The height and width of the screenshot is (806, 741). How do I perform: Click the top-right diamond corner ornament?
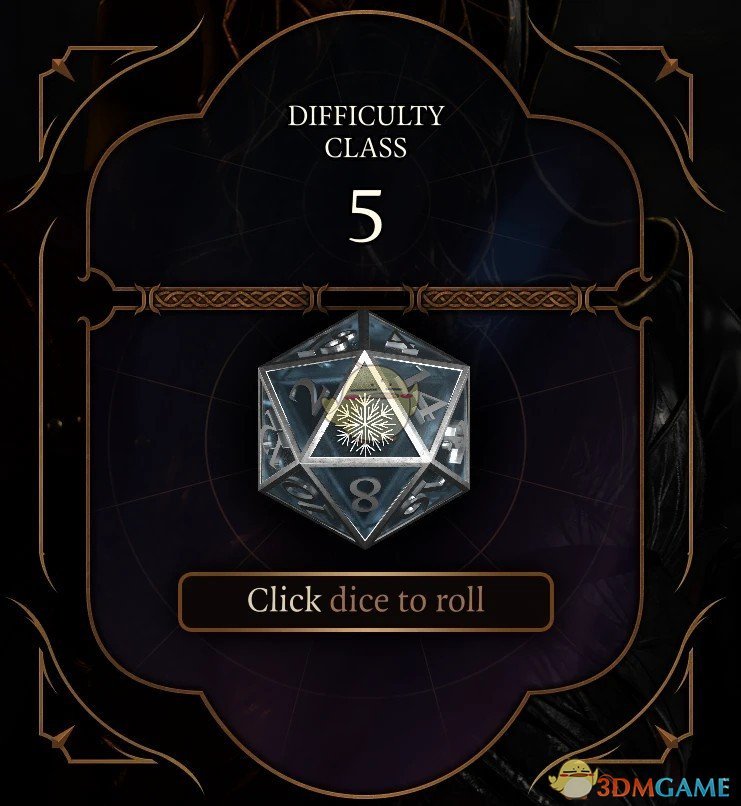[667, 69]
